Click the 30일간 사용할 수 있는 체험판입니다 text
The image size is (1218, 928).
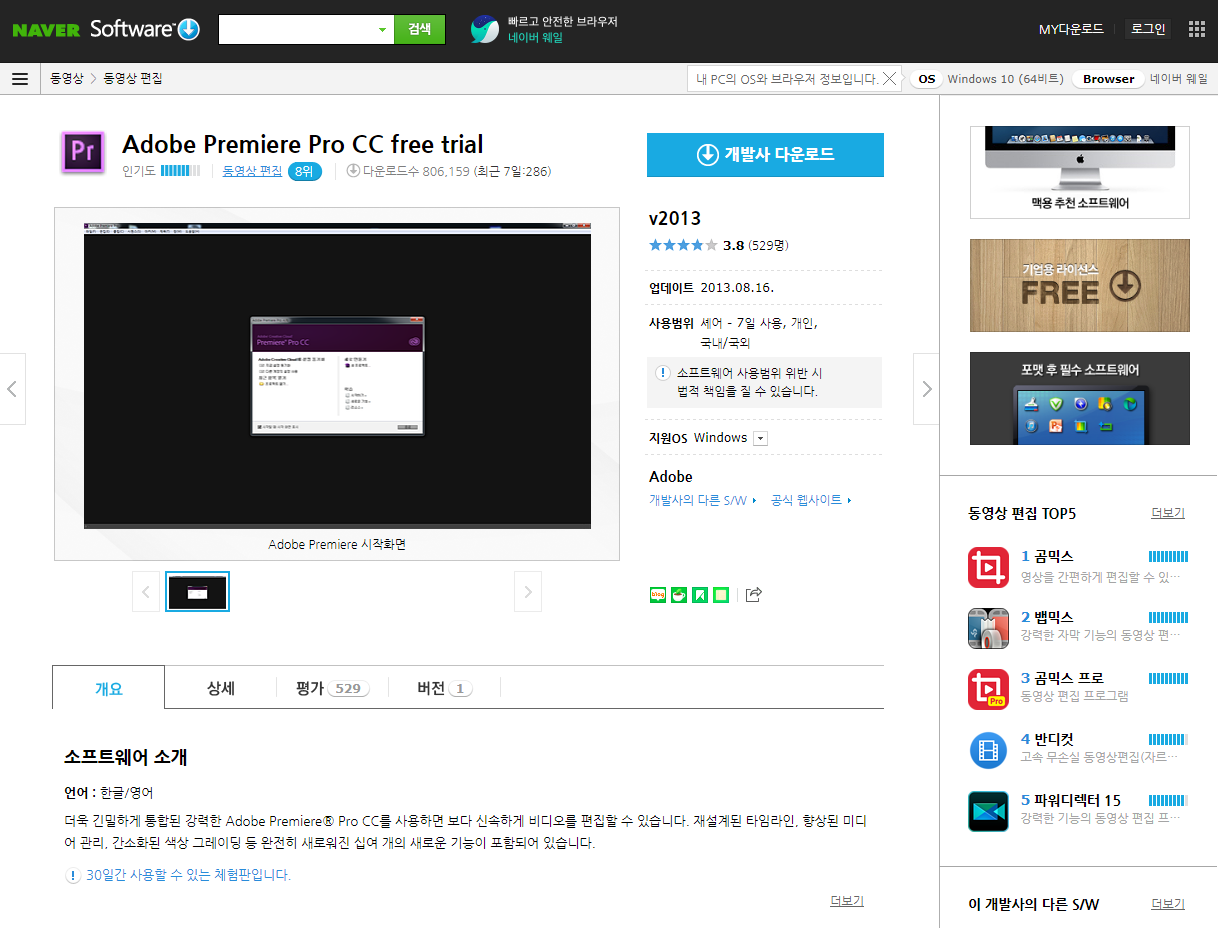(x=188, y=875)
